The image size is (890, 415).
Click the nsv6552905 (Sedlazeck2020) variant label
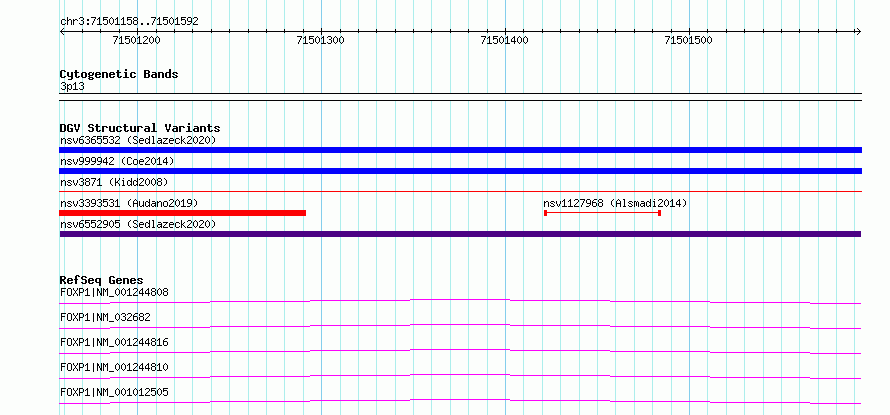click(x=138, y=224)
